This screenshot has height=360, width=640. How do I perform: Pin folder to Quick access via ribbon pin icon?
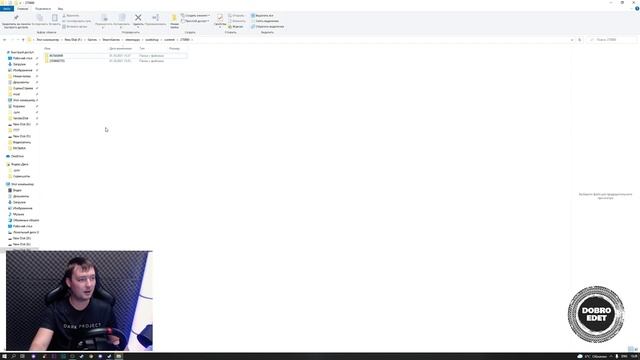pyautogui.click(x=16, y=17)
